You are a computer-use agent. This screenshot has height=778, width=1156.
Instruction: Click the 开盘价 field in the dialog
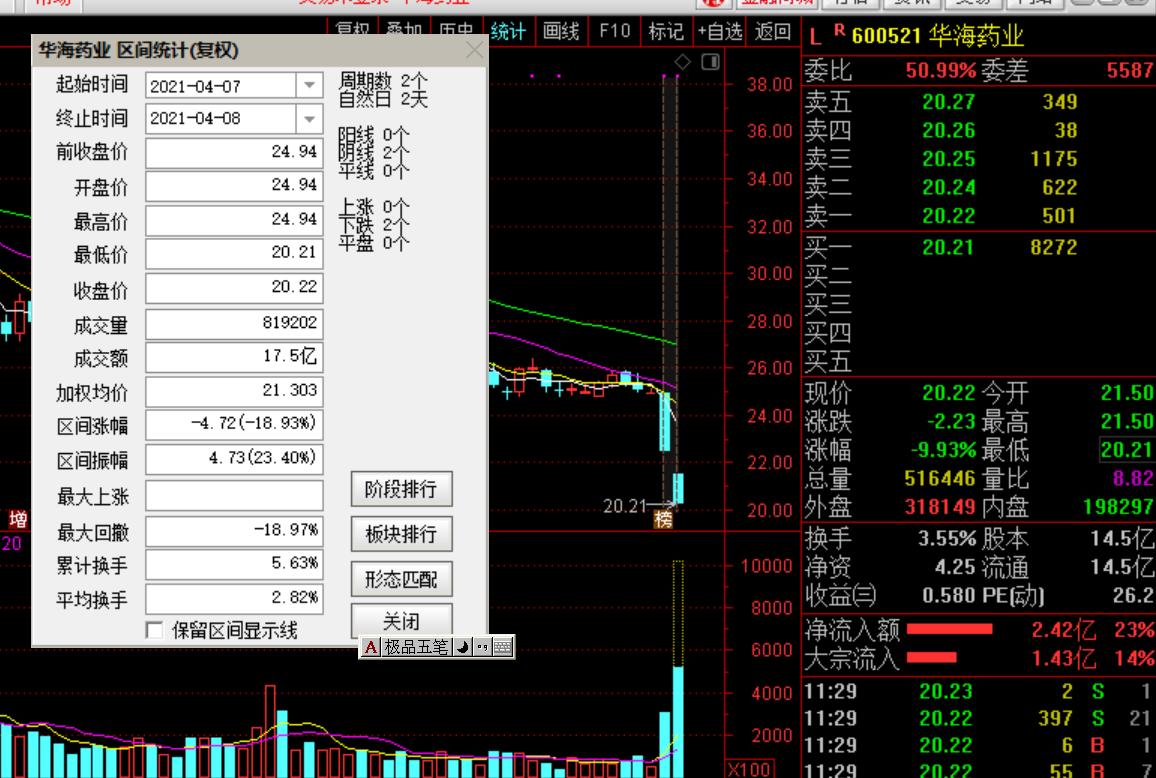click(x=234, y=186)
